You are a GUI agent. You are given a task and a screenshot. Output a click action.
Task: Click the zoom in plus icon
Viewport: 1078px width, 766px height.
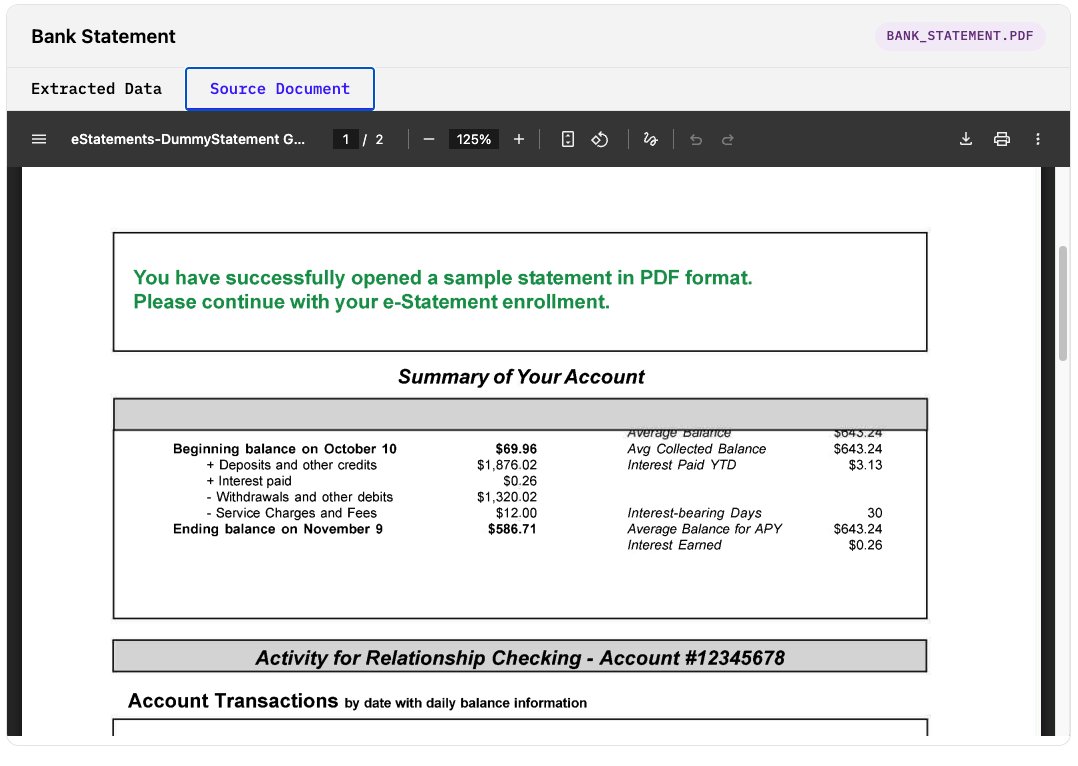[x=518, y=139]
